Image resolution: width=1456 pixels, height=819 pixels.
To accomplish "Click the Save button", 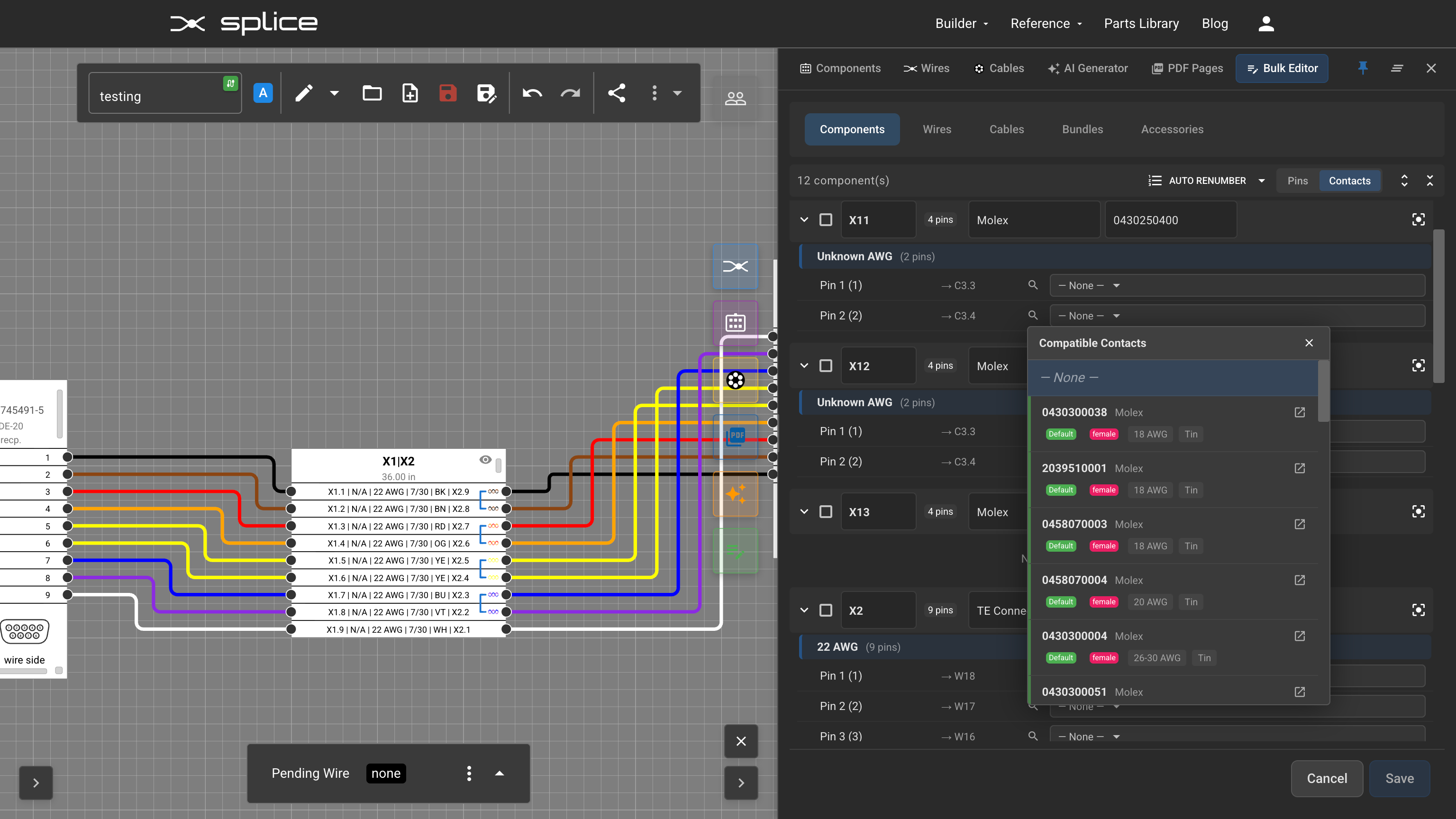I will (1400, 778).
